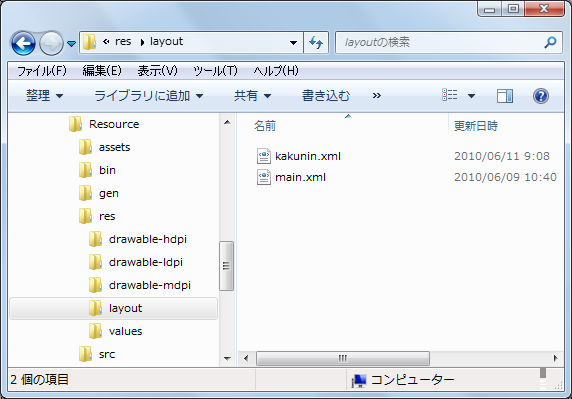Click the tree pane scroll down arrow
The width and height of the screenshot is (572, 399).
227,359
